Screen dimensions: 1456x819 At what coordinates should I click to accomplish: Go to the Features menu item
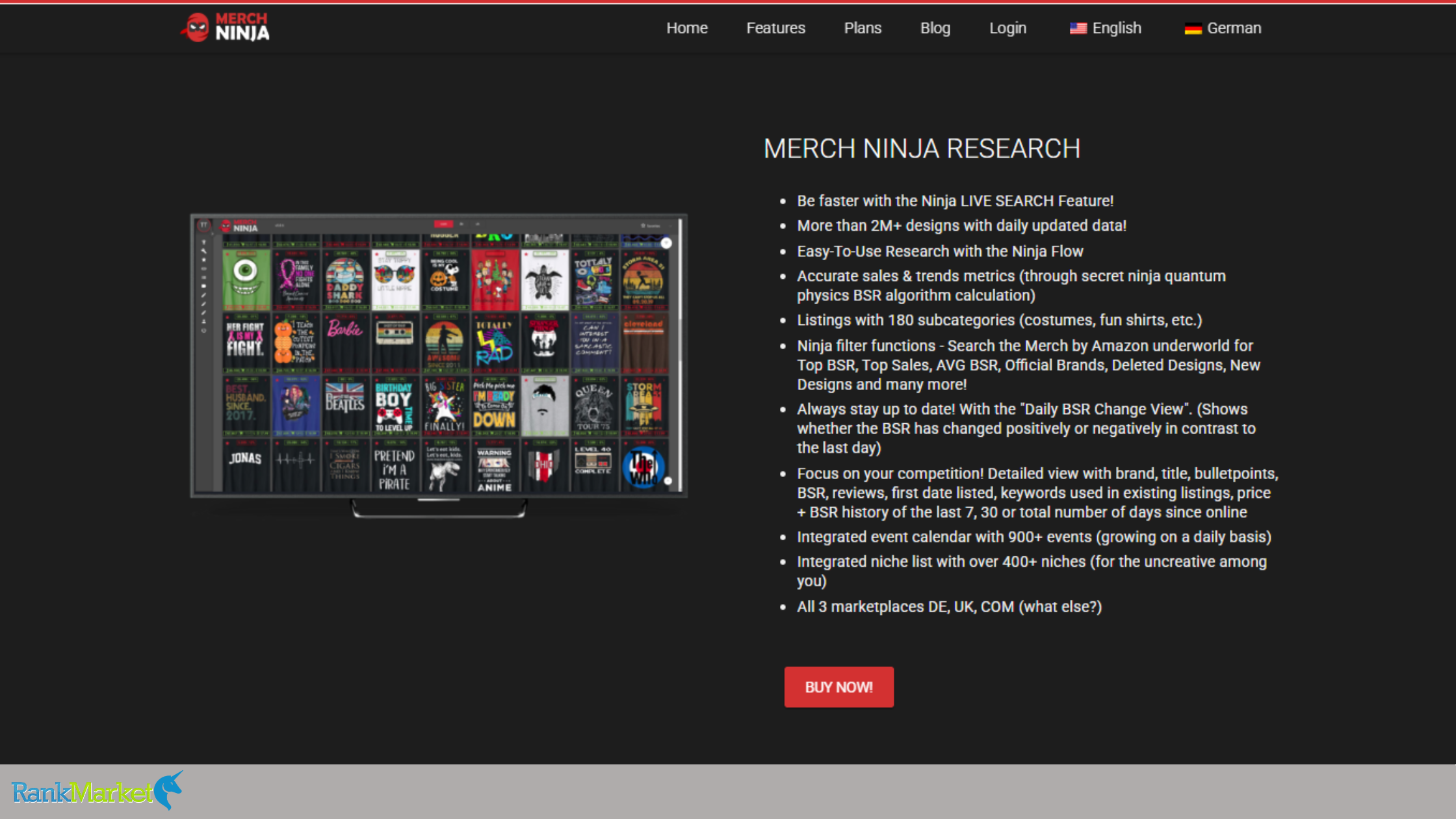pyautogui.click(x=775, y=28)
